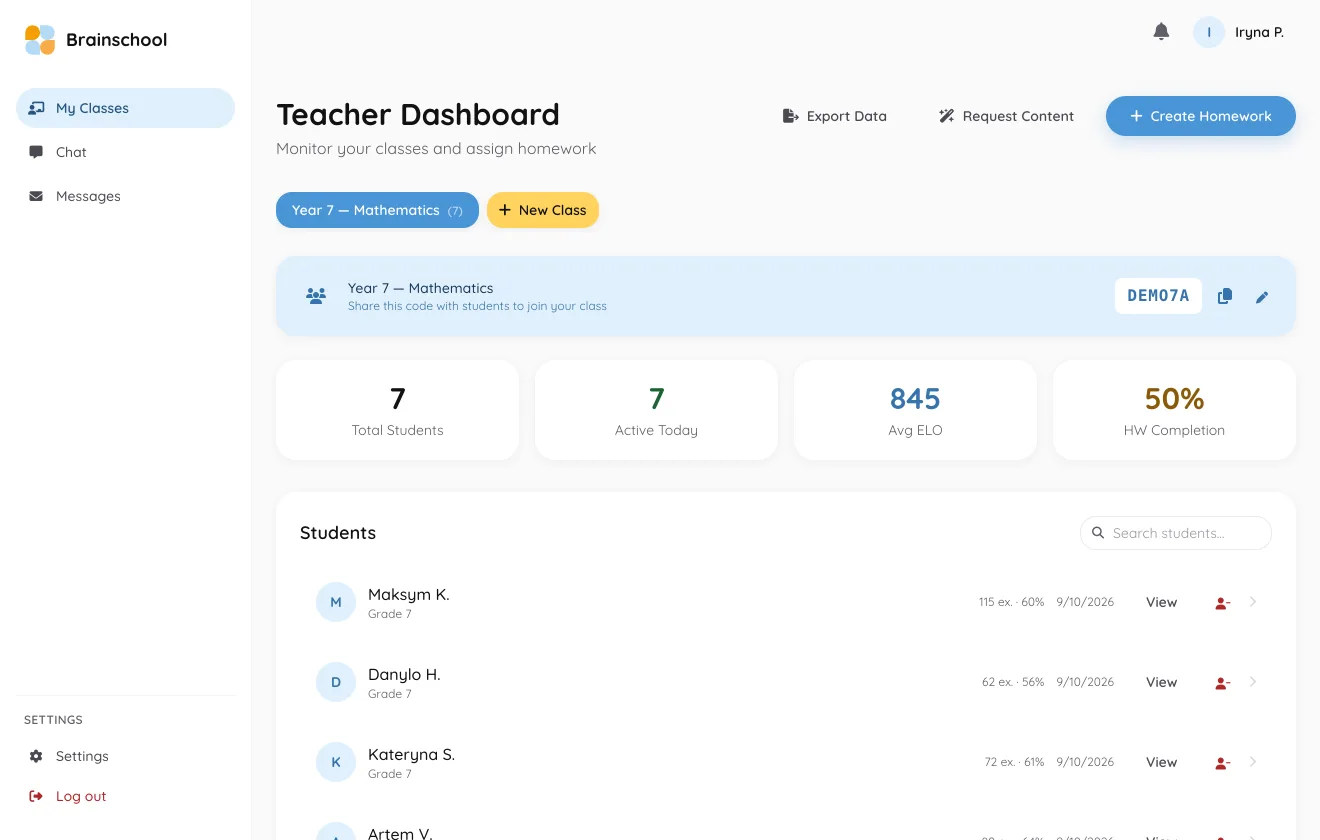
Task: Remove student Kateryna S. from the class
Action: pos(1222,763)
